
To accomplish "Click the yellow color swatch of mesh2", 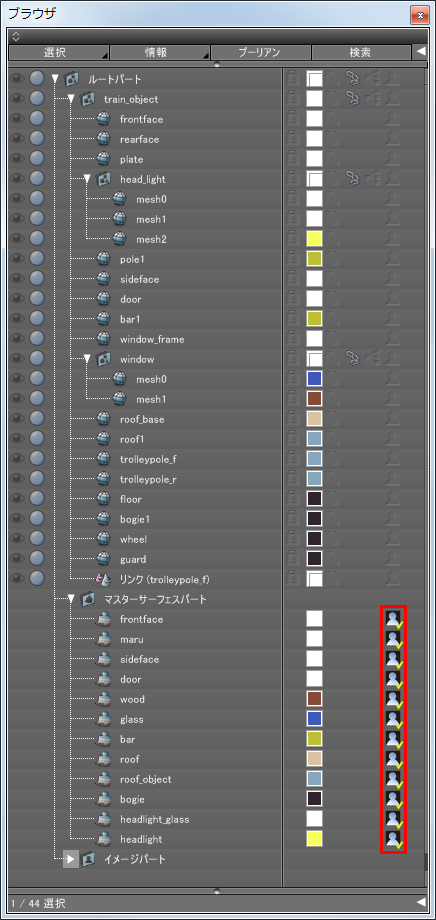I will pyautogui.click(x=315, y=239).
